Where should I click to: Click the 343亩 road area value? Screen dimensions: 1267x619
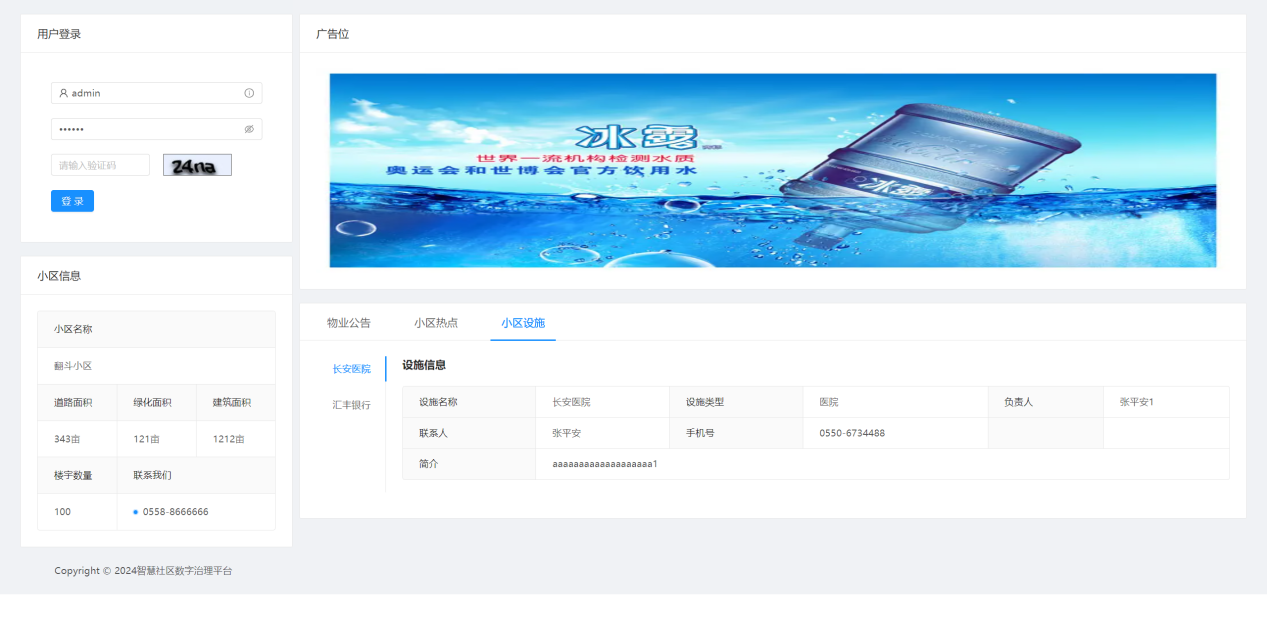[x=67, y=439]
